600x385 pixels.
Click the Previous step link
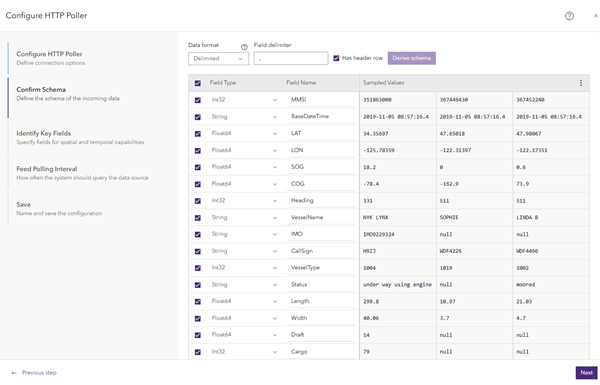pos(39,373)
